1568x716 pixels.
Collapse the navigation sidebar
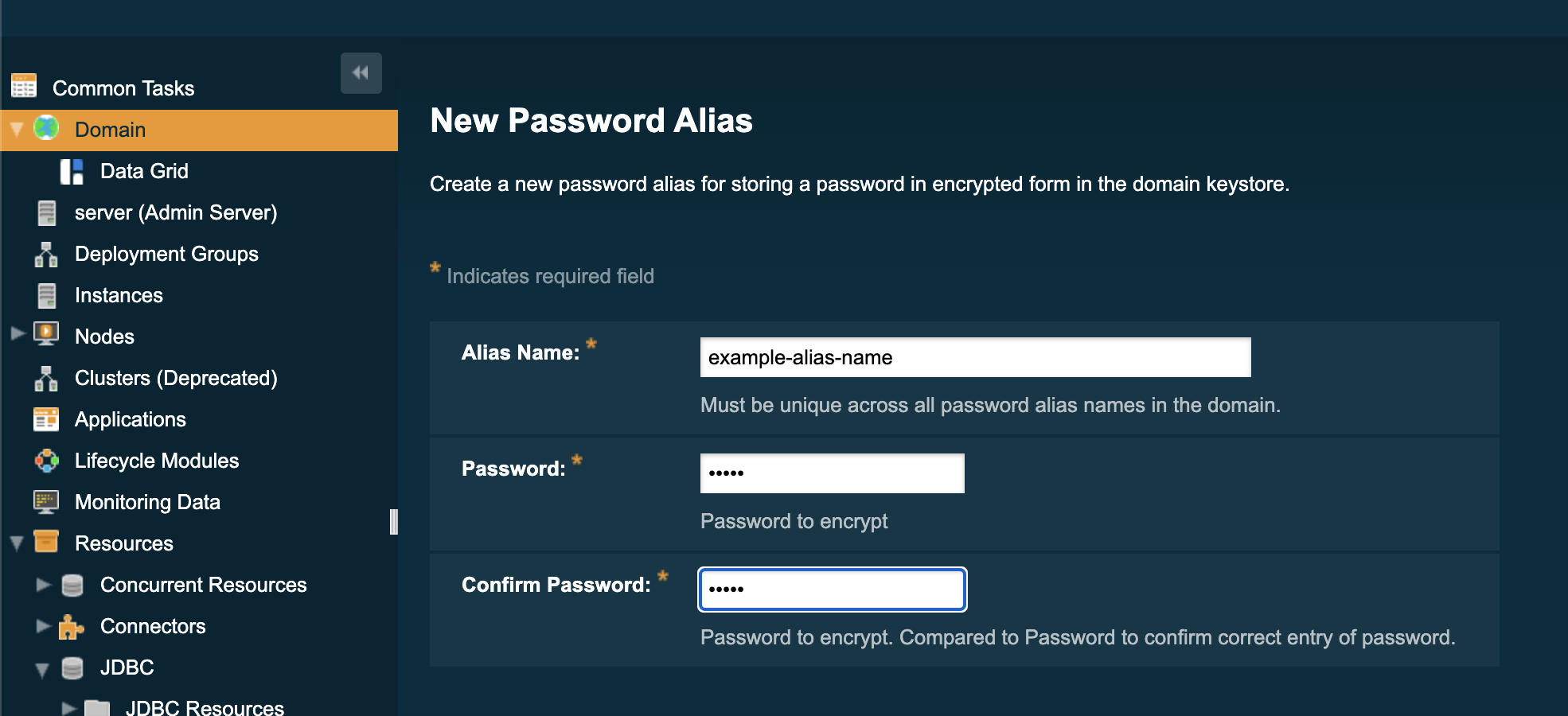point(361,72)
